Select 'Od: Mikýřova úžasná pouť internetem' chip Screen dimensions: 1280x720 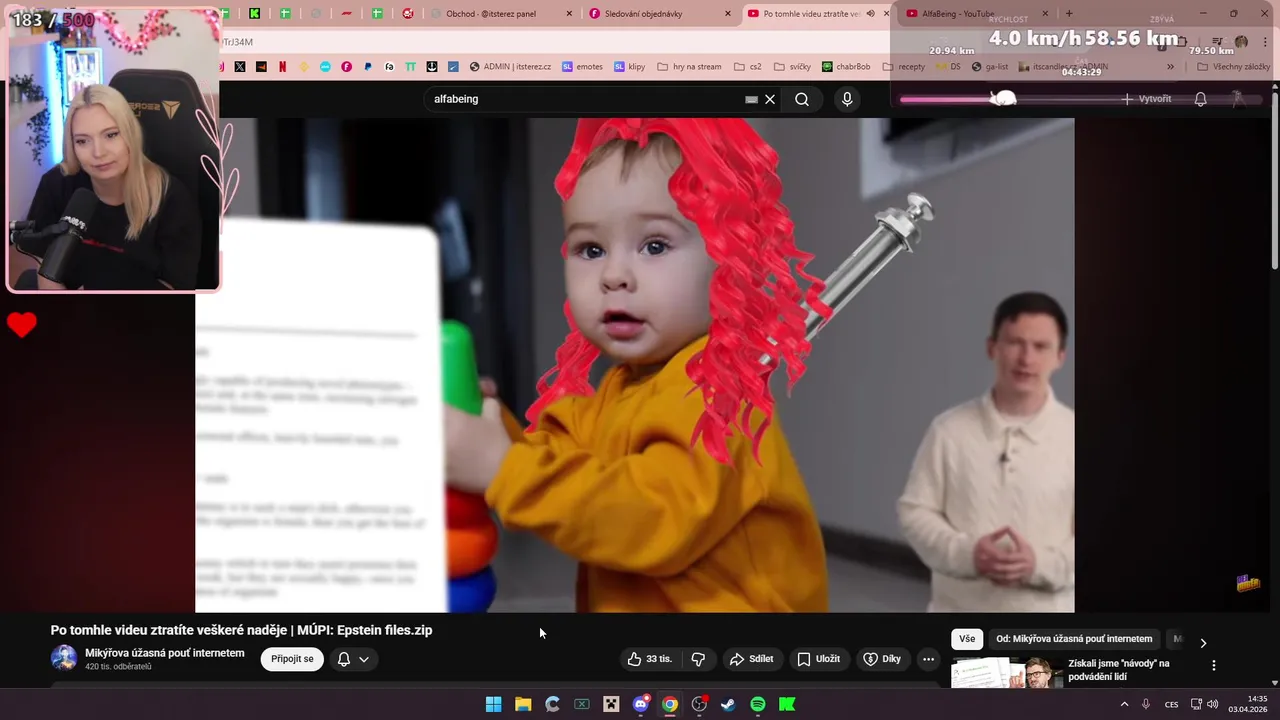(1074, 639)
